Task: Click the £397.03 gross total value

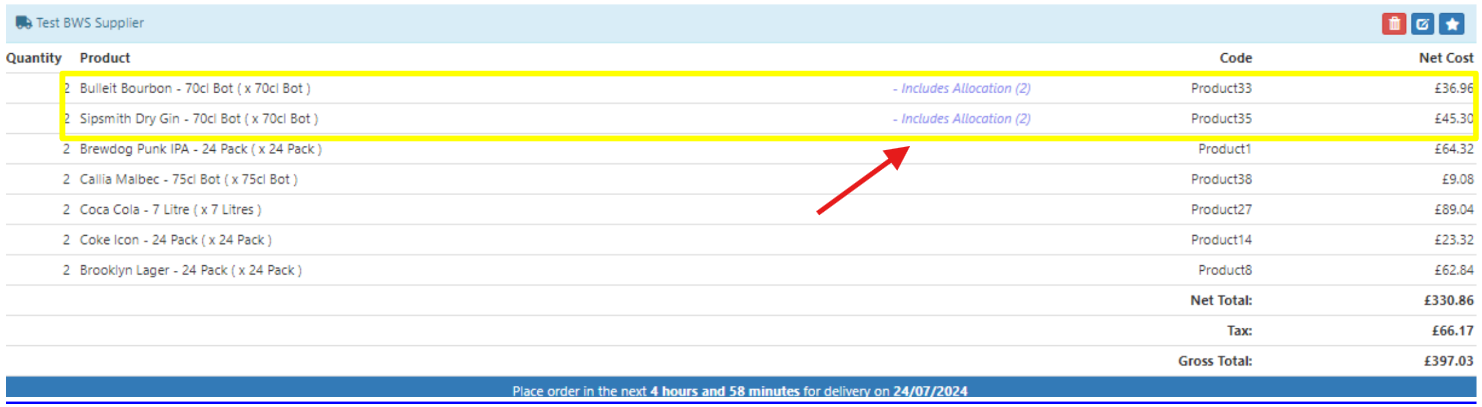Action: pos(1449,361)
